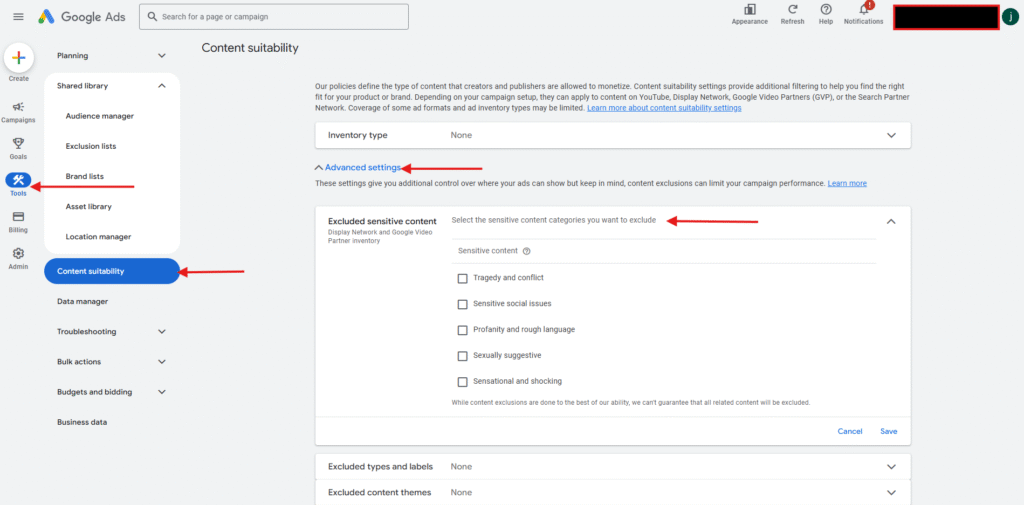The width and height of the screenshot is (1024, 505).
Task: Check Sexually suggestive
Action: pyautogui.click(x=462, y=356)
